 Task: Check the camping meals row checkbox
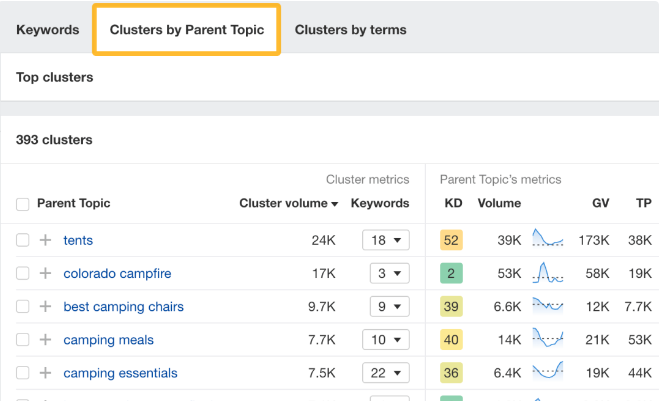tap(23, 340)
